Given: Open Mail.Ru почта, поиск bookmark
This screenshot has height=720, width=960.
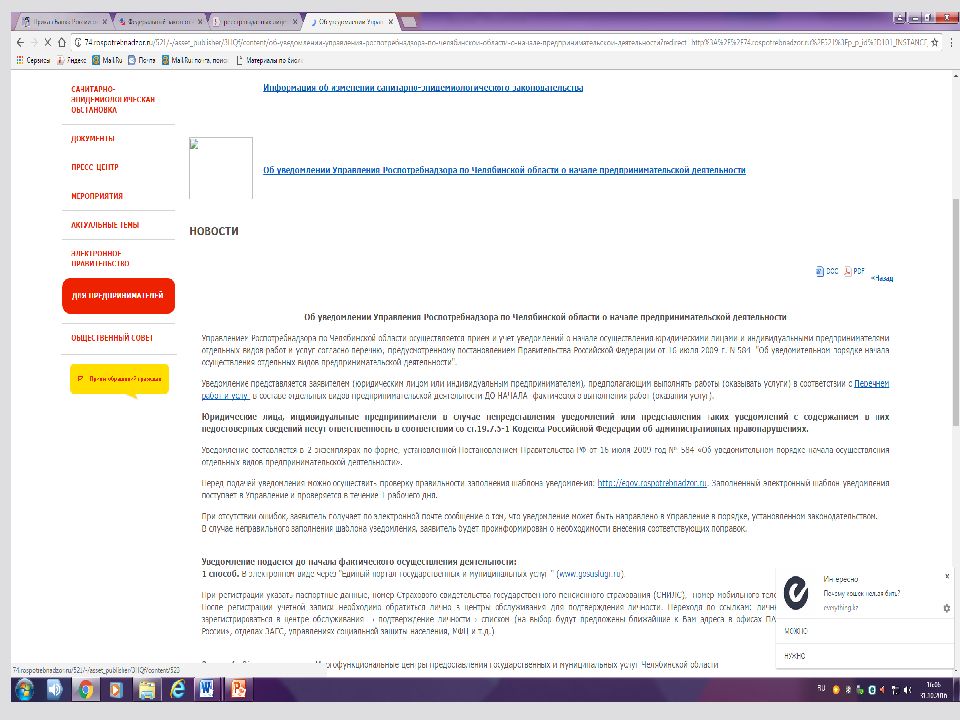Looking at the screenshot, I should (x=195, y=60).
